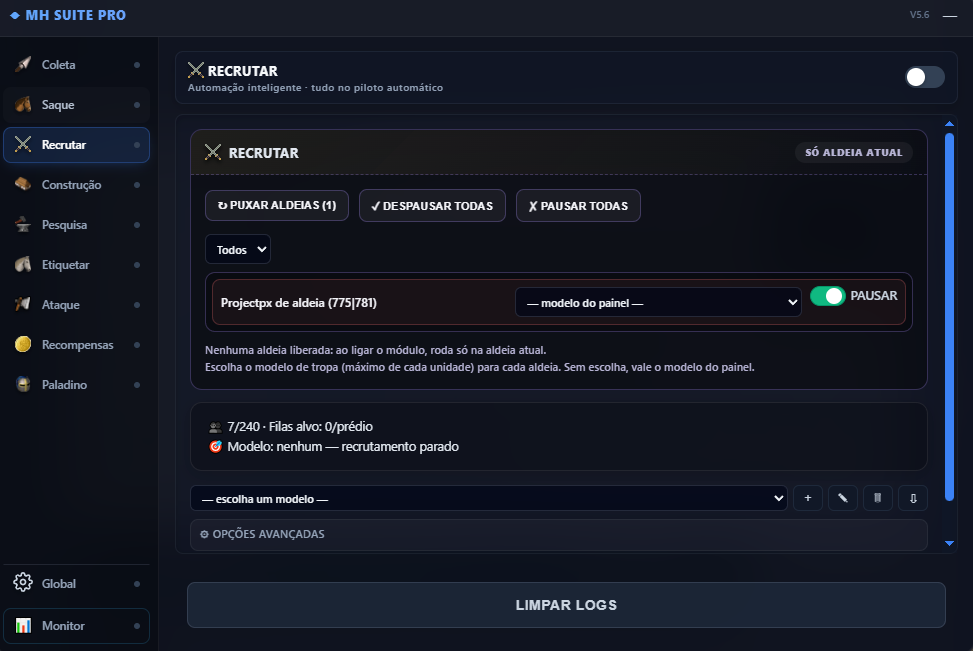
Task: Toggle the Monitor status dot
Action: point(137,626)
